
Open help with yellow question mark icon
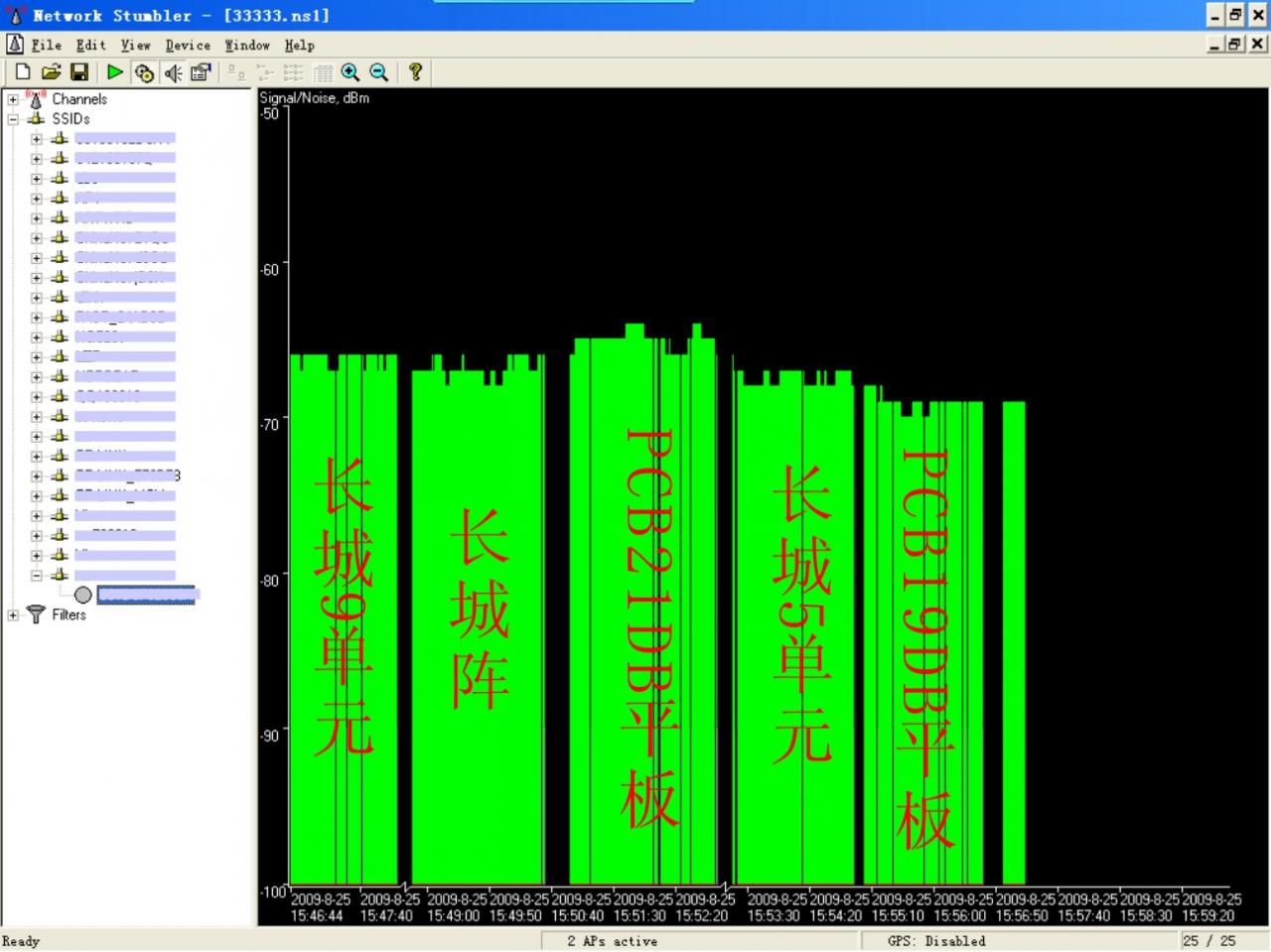click(415, 72)
